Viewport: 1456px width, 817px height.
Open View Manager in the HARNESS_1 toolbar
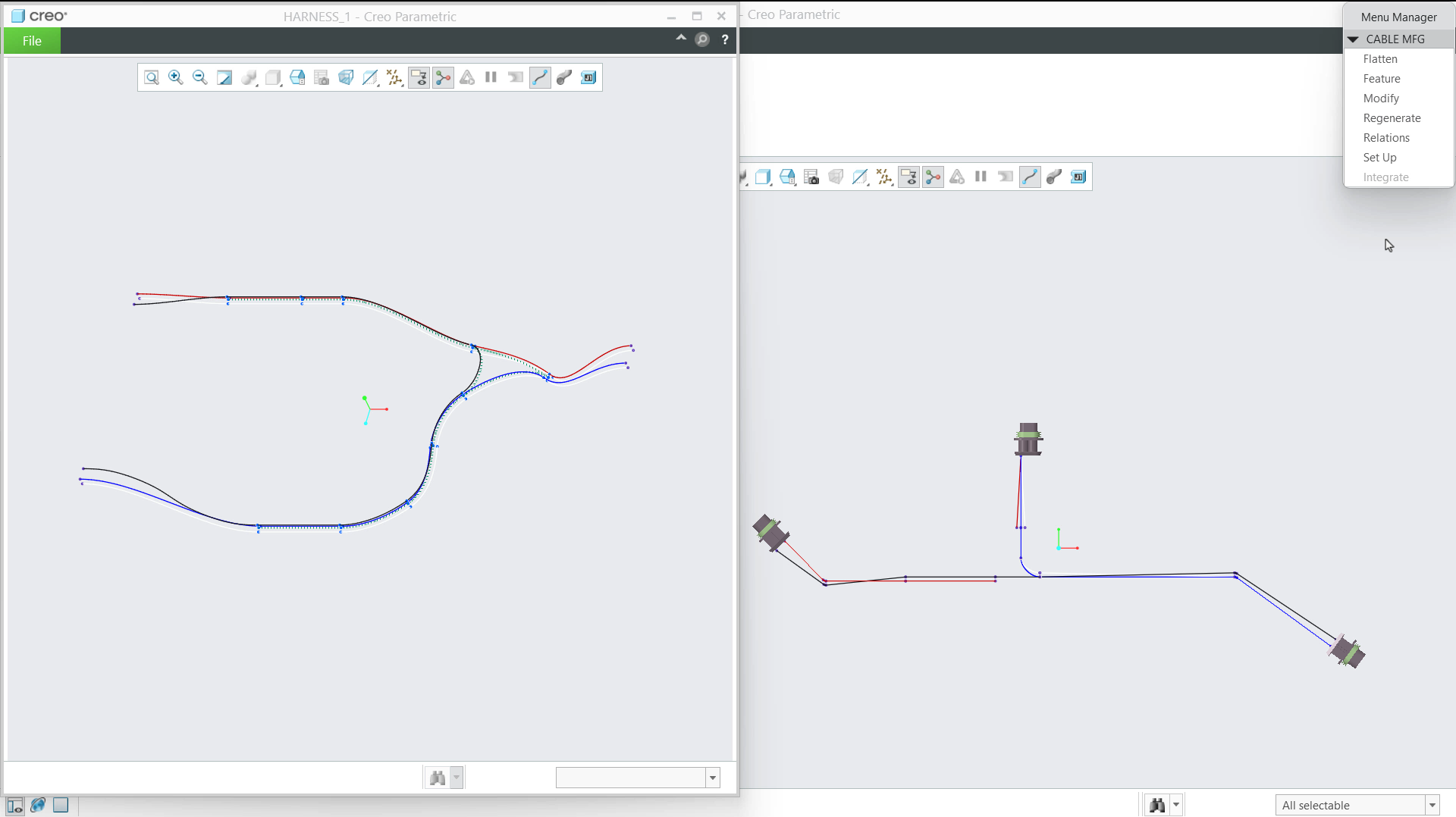point(322,77)
